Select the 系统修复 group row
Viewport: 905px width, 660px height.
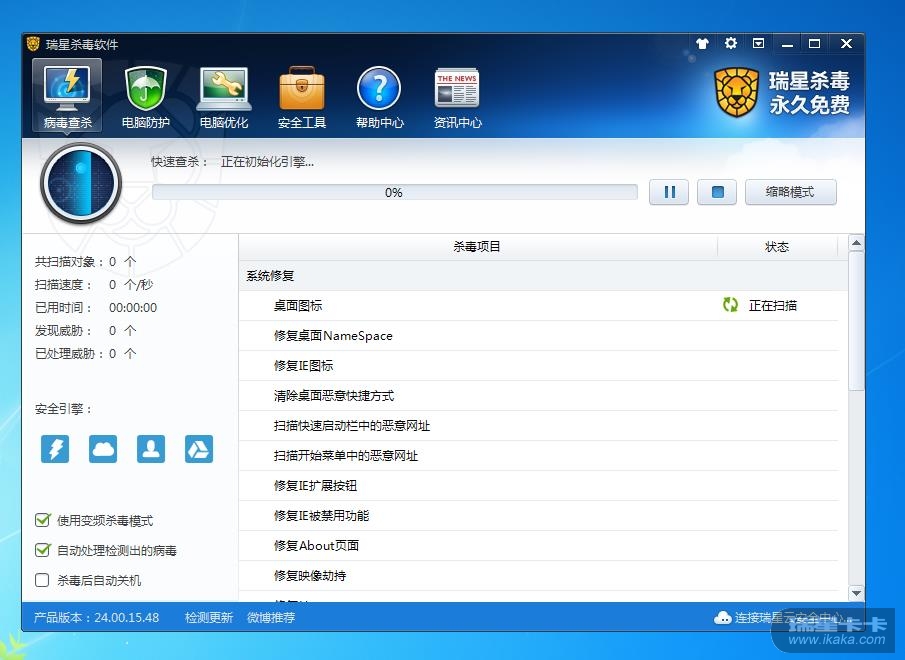coord(543,276)
